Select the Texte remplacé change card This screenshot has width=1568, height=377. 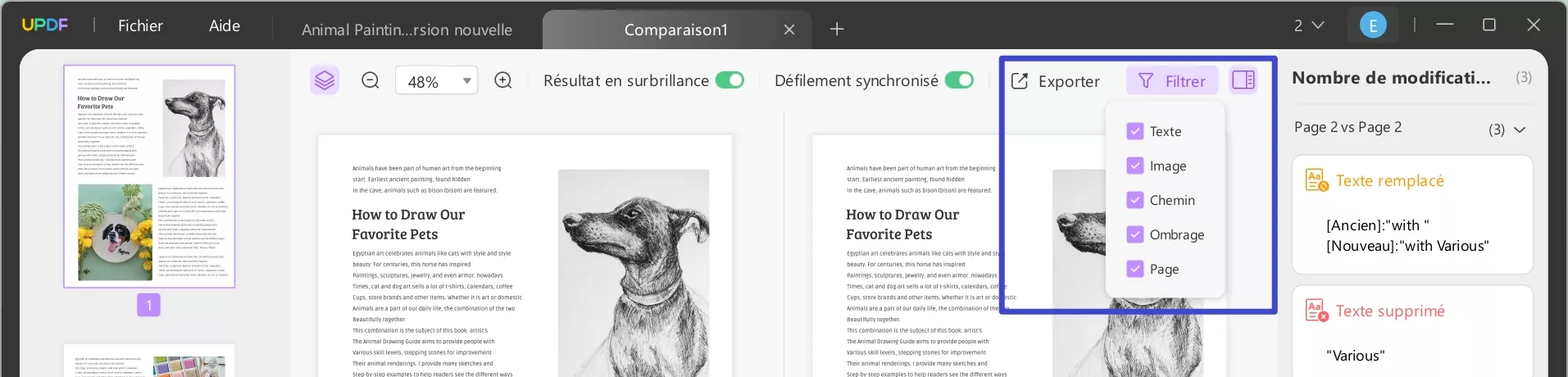[1412, 215]
